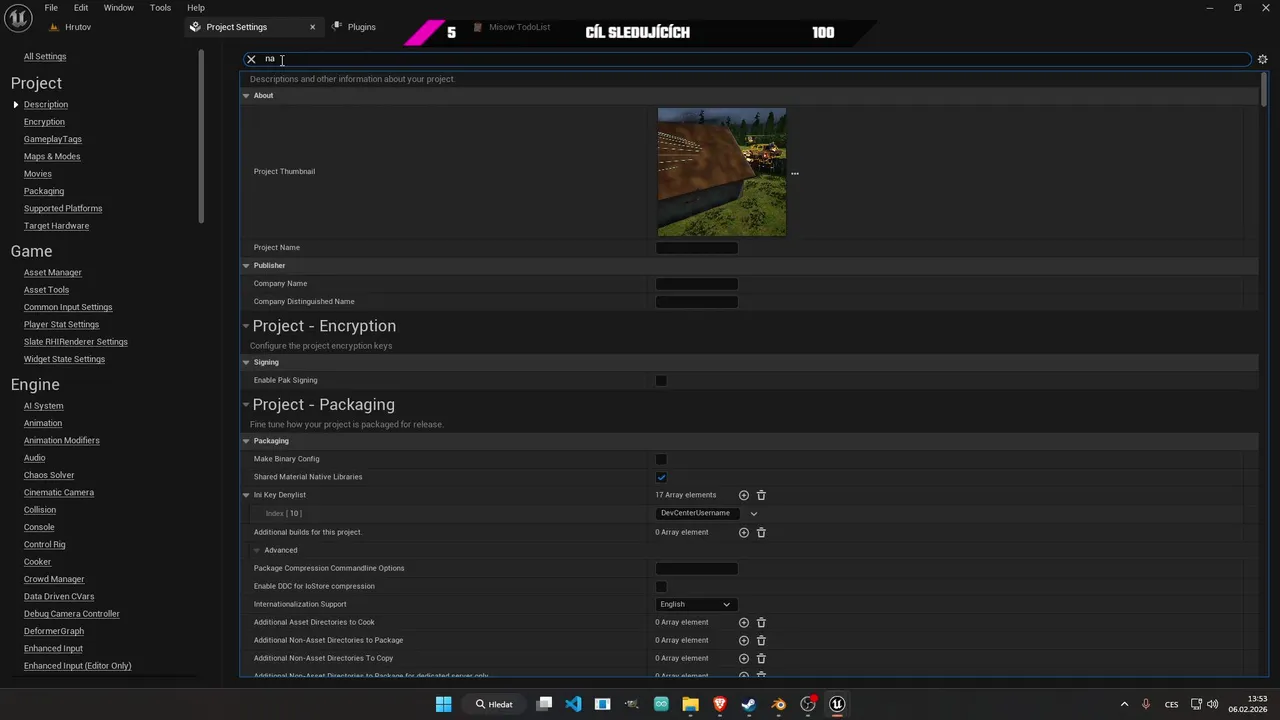Screen dimensions: 1280x720
Task: Add element to Additional builds for this project
Action: pyautogui.click(x=743, y=532)
